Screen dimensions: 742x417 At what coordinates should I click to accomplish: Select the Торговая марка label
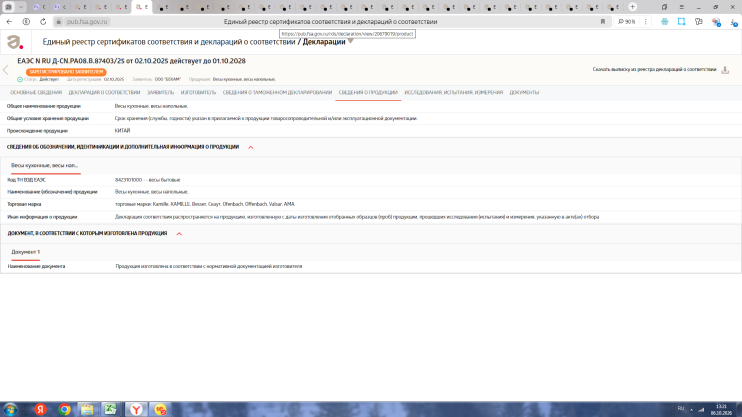tap(24, 204)
